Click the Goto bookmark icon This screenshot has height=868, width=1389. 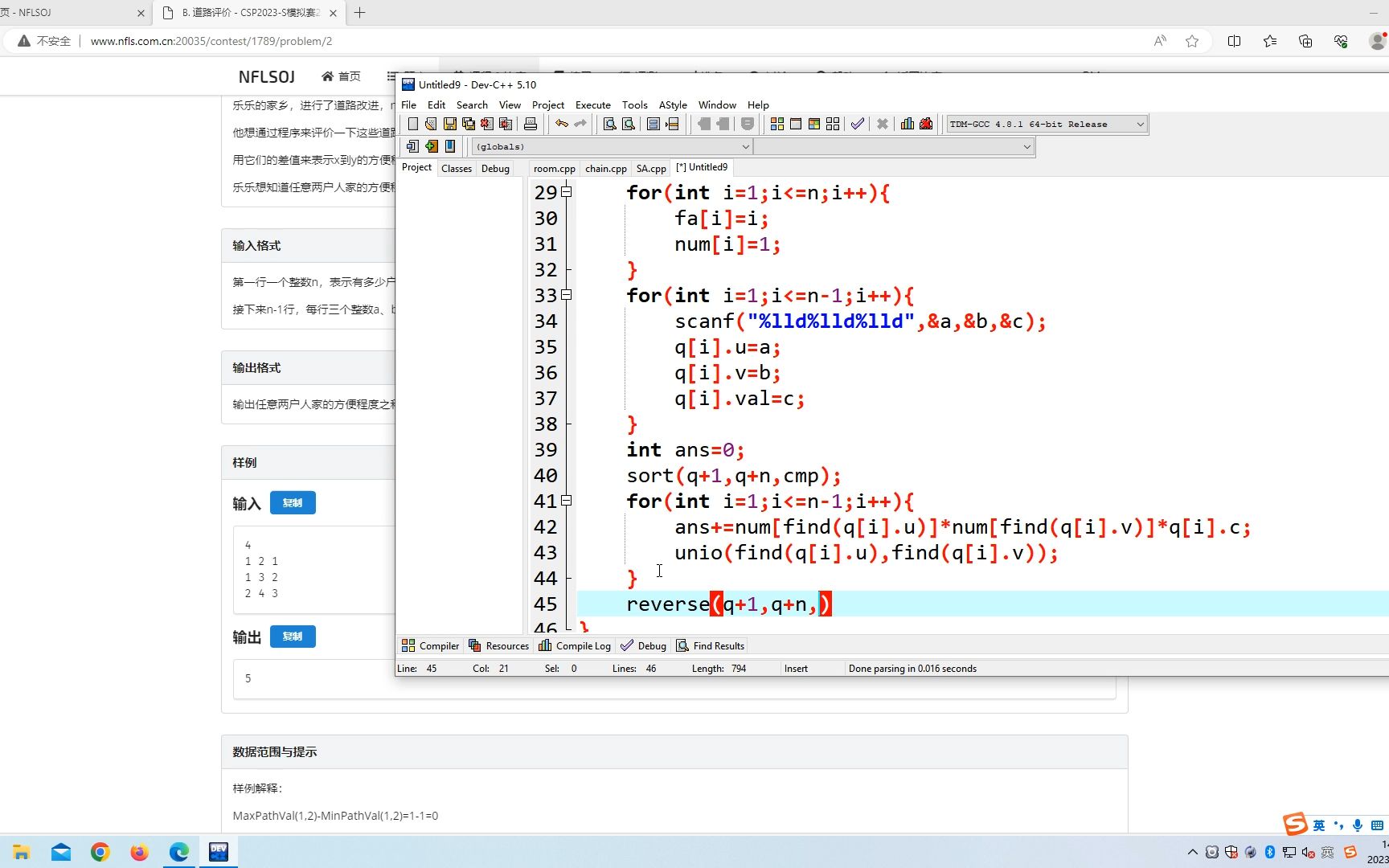point(450,146)
